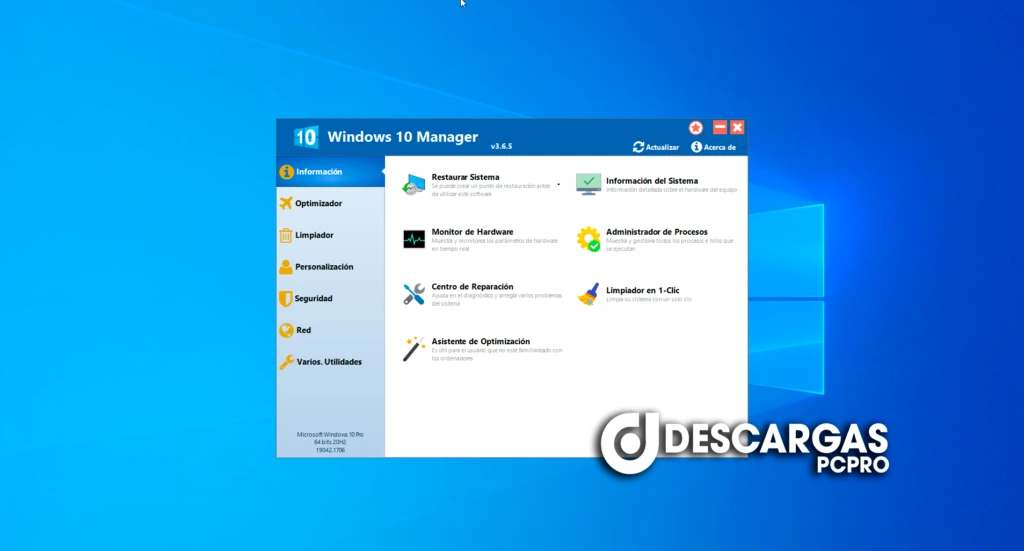This screenshot has height=551, width=1024.
Task: Open the Información del Sistema icon
Action: coord(589,184)
